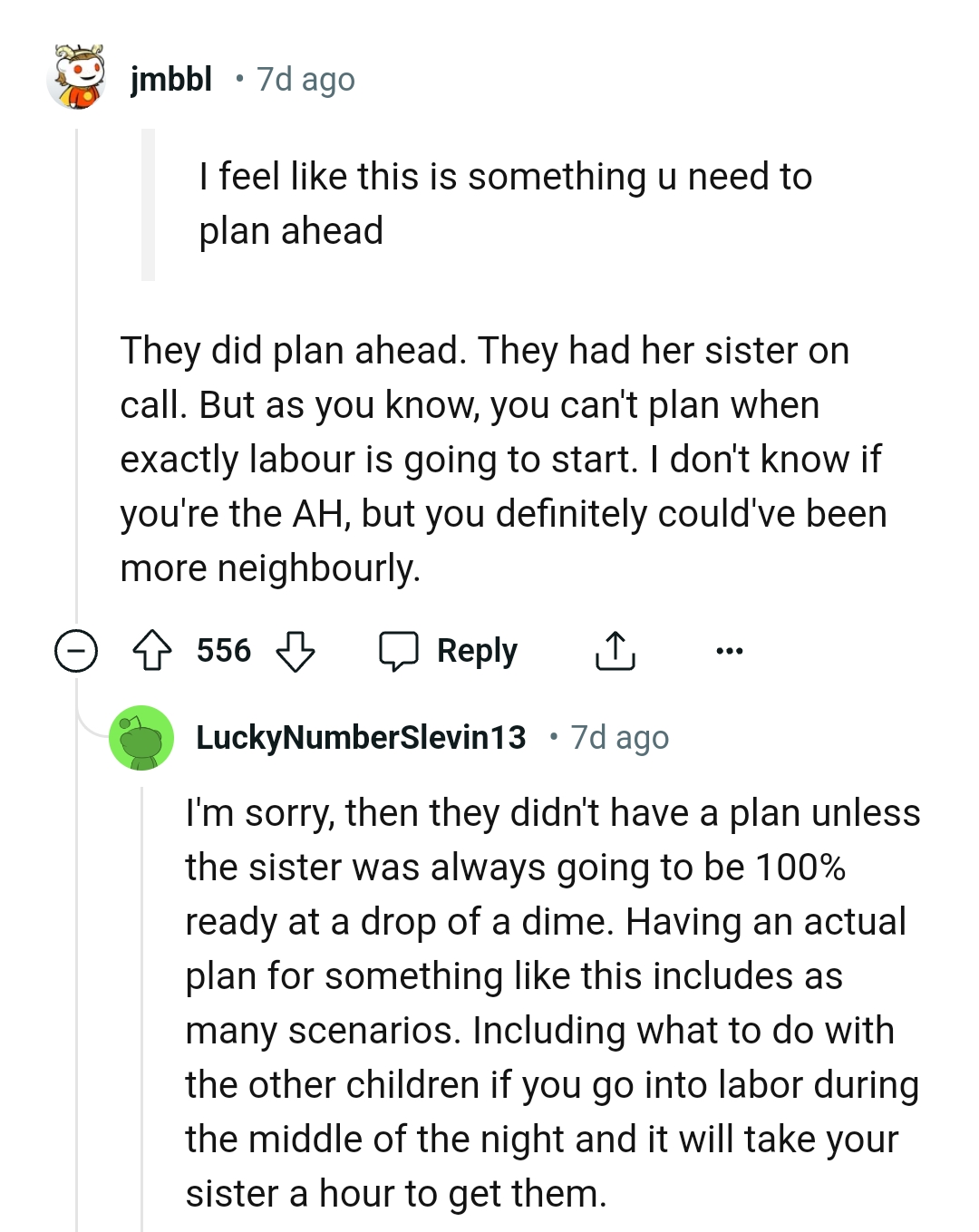Screen dimensions: 979x1232
Task: Click the minus circle to hide the comment
Action: coord(74,650)
